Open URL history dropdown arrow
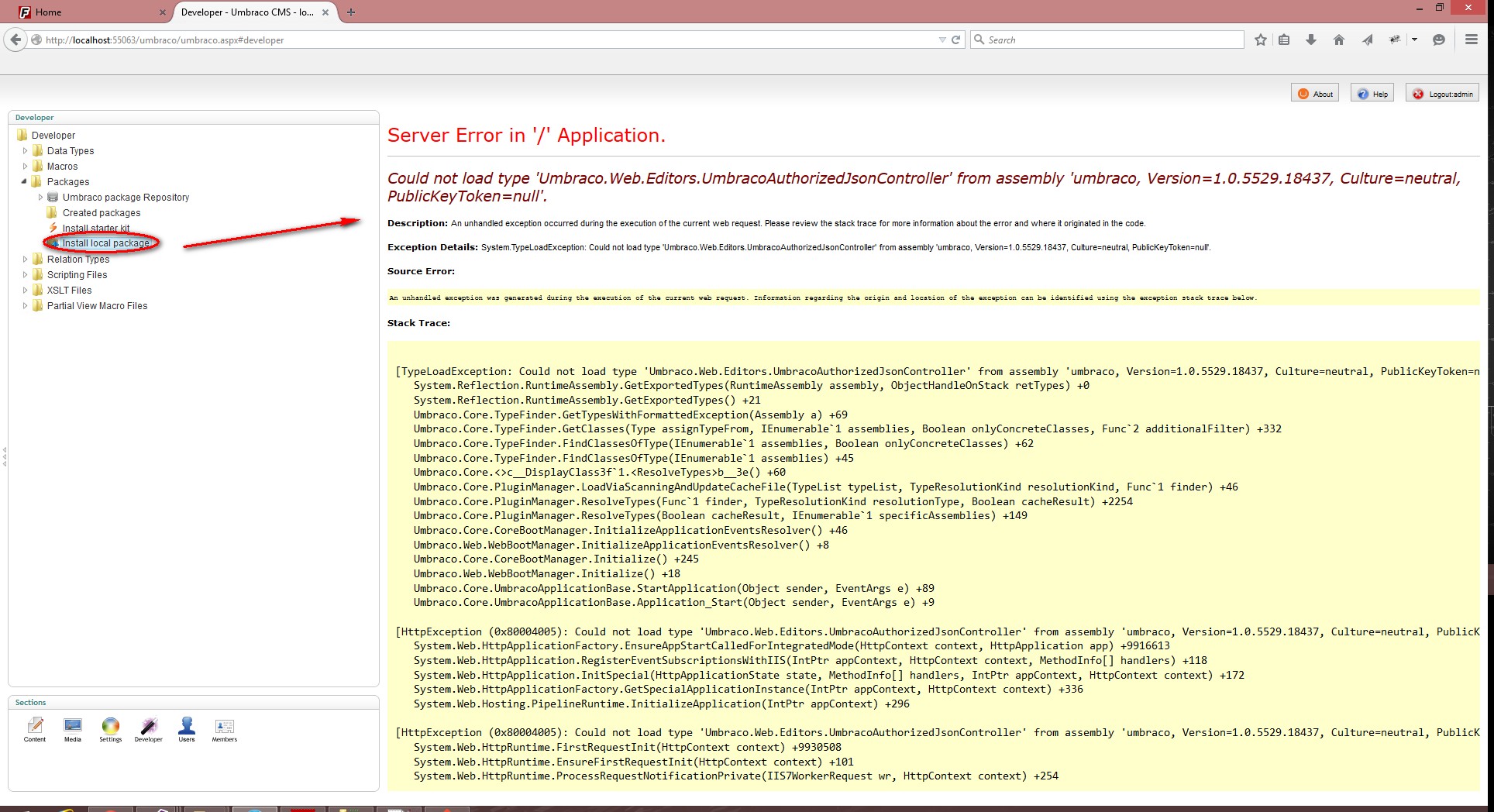This screenshot has height=812, width=1494. [942, 40]
